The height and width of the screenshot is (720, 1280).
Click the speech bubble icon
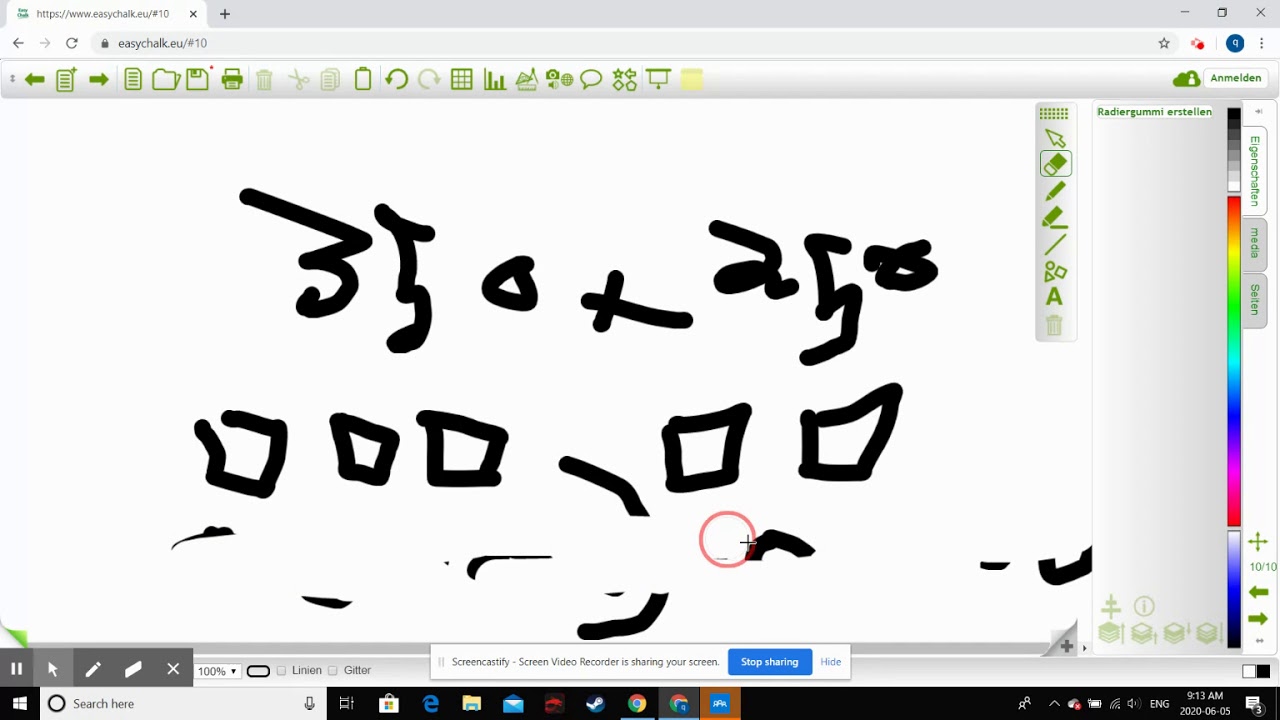pos(591,79)
